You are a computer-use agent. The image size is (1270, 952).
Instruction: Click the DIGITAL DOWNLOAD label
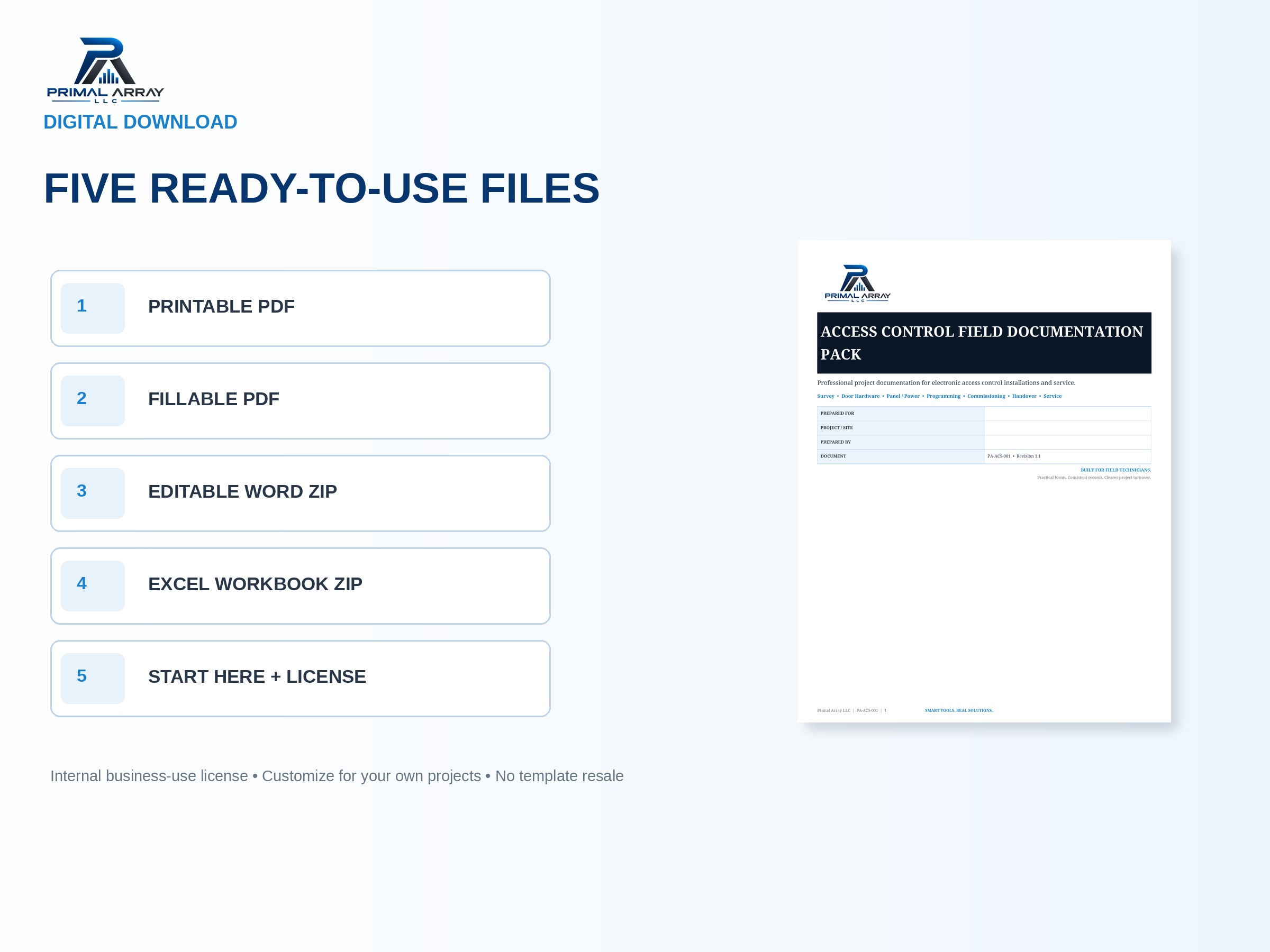pyautogui.click(x=140, y=122)
